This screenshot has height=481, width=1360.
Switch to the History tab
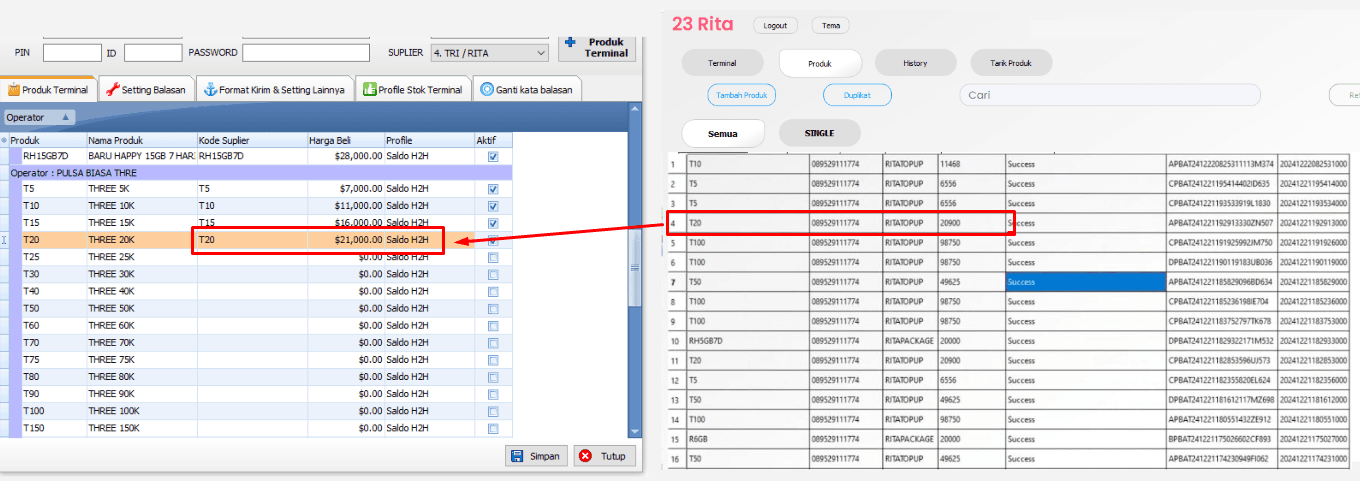click(x=915, y=63)
